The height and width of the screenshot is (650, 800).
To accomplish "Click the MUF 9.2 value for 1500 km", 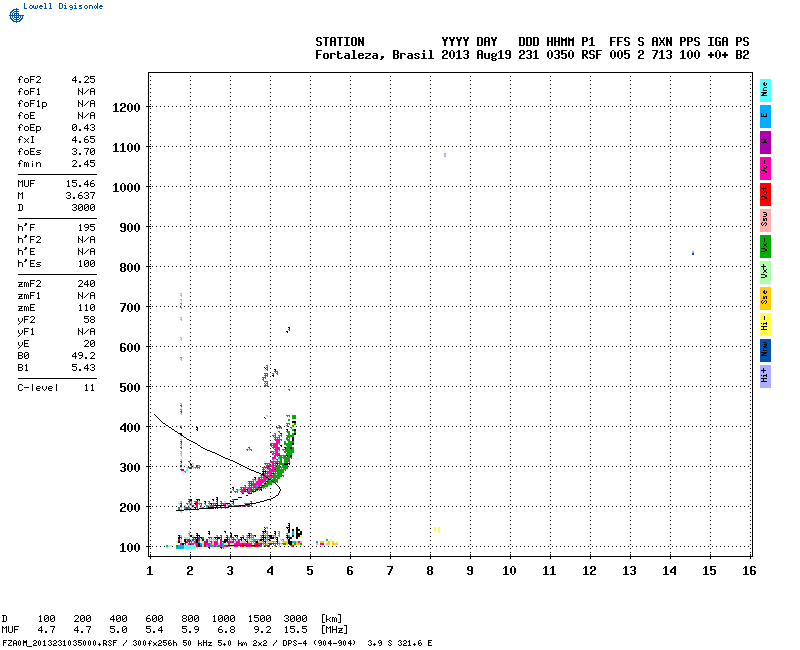I will click(x=262, y=630).
